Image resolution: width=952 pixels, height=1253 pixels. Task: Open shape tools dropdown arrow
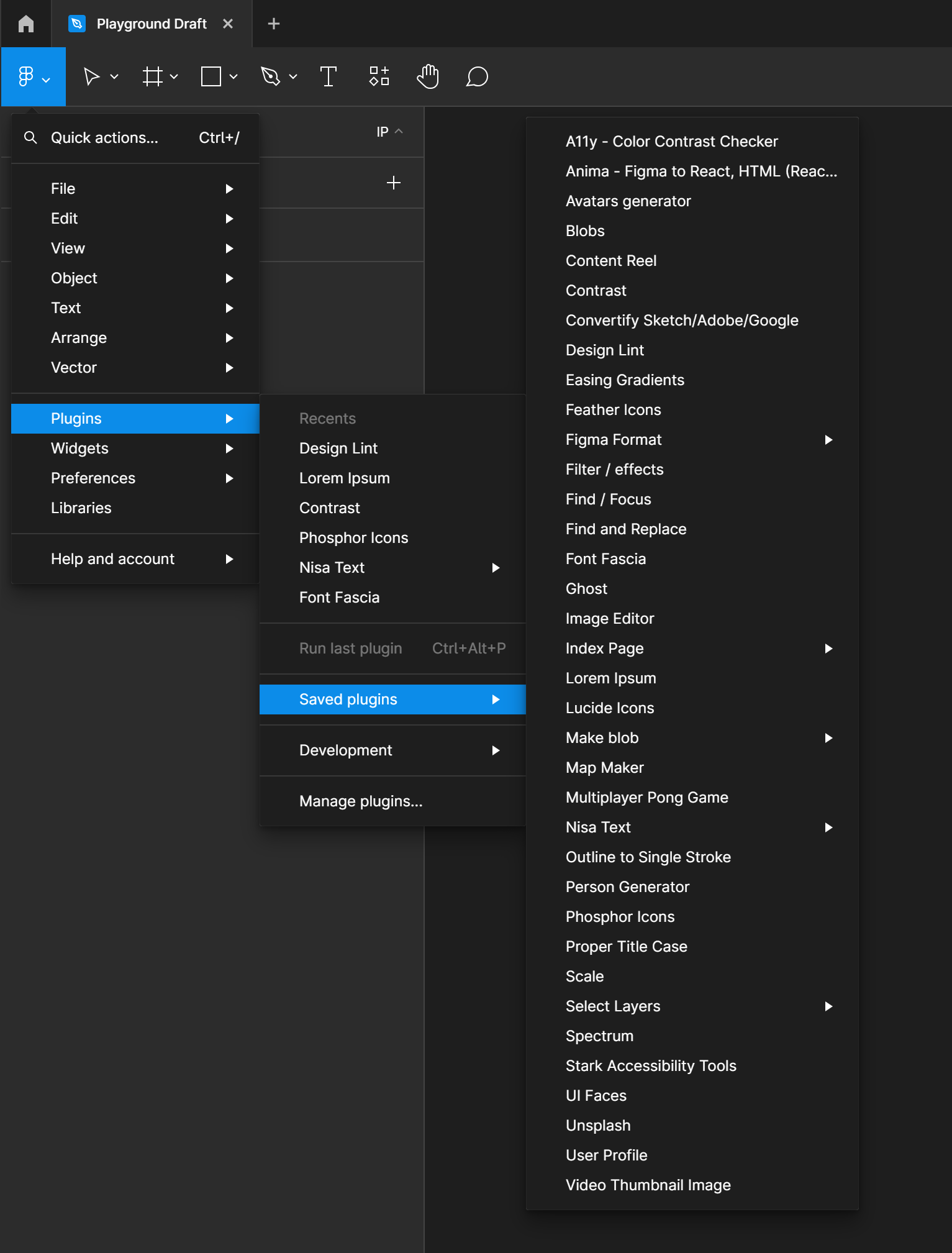[233, 77]
